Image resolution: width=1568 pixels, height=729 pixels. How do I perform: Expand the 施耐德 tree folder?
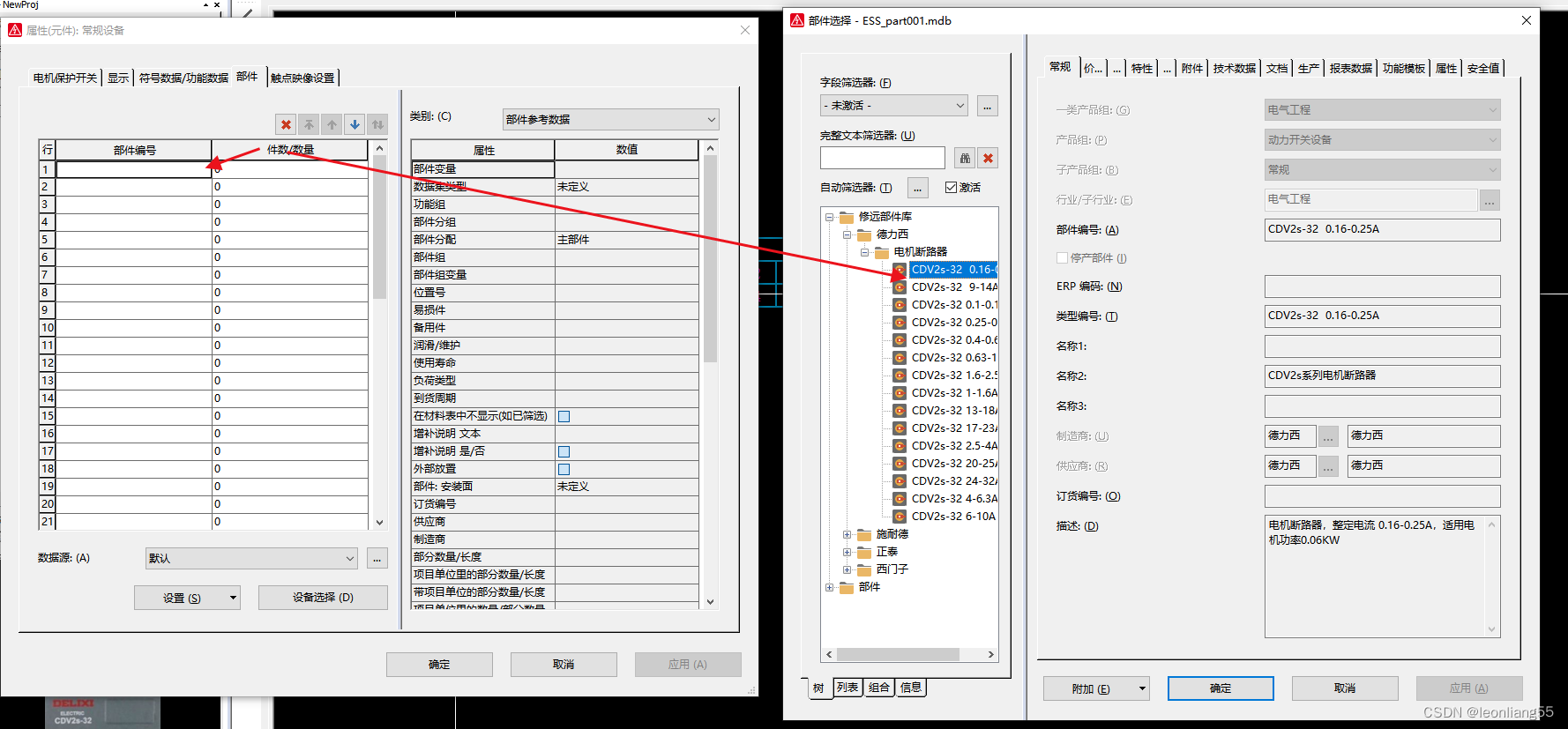(x=847, y=534)
